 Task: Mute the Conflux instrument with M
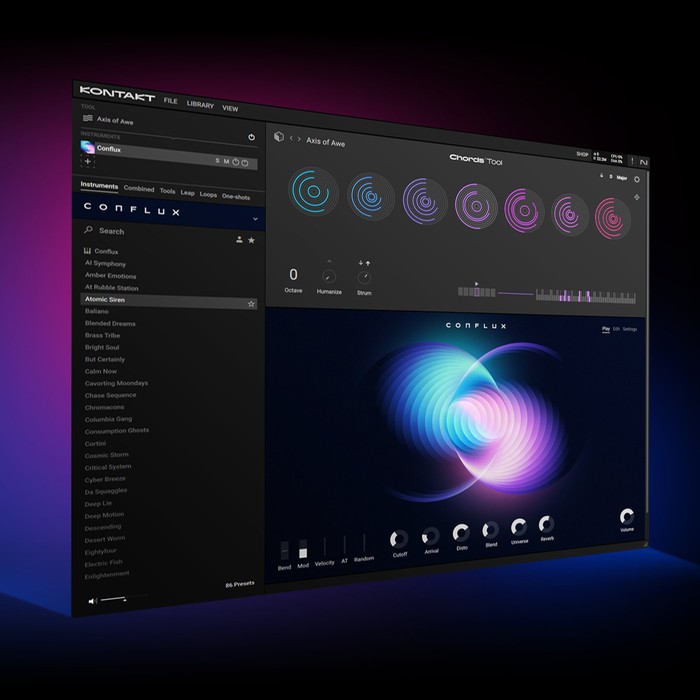tap(226, 161)
